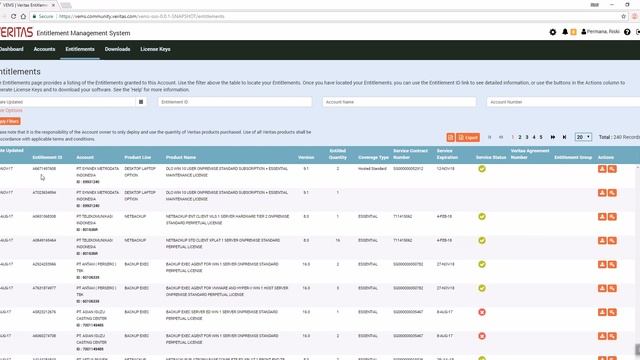
Task: Open the License Keys tab
Action: [155, 49]
